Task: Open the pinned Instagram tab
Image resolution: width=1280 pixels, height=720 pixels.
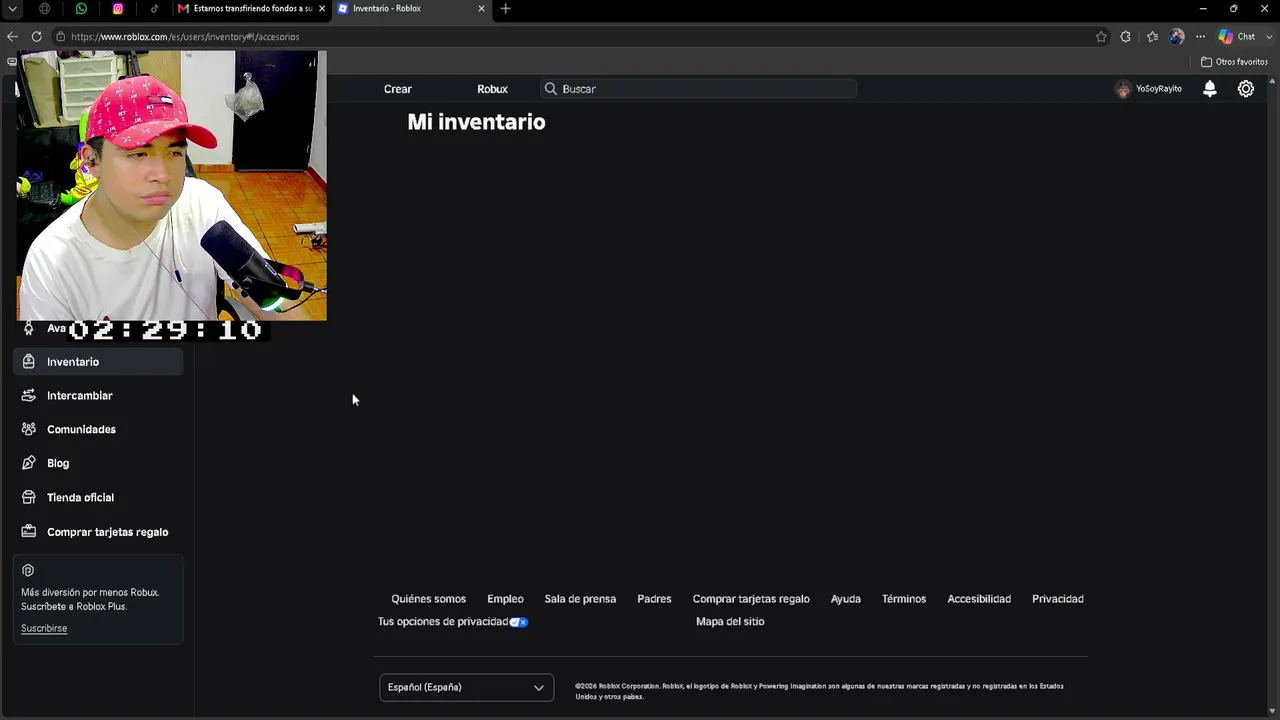Action: (118, 9)
